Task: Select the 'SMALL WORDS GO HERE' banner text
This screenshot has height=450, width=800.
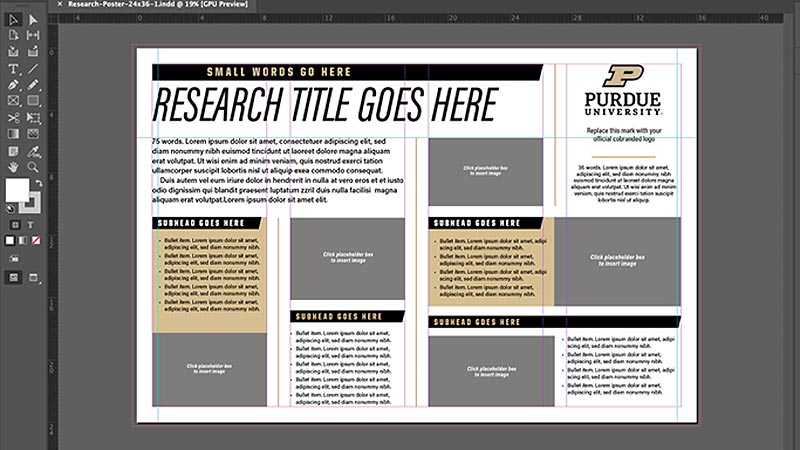Action: point(279,72)
